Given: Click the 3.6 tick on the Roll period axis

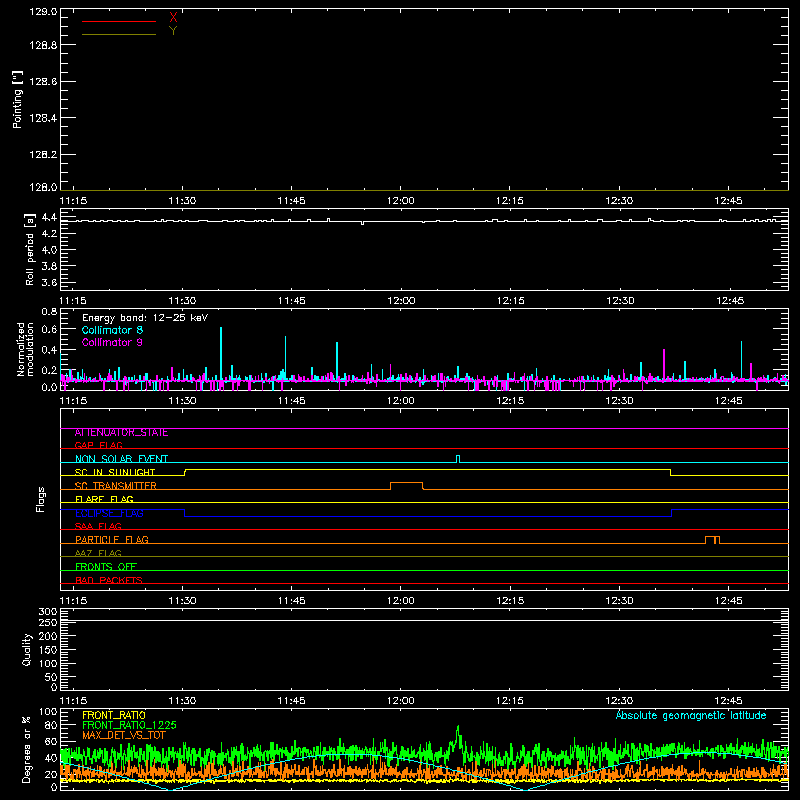Looking at the screenshot, I should pyautogui.click(x=49, y=282).
